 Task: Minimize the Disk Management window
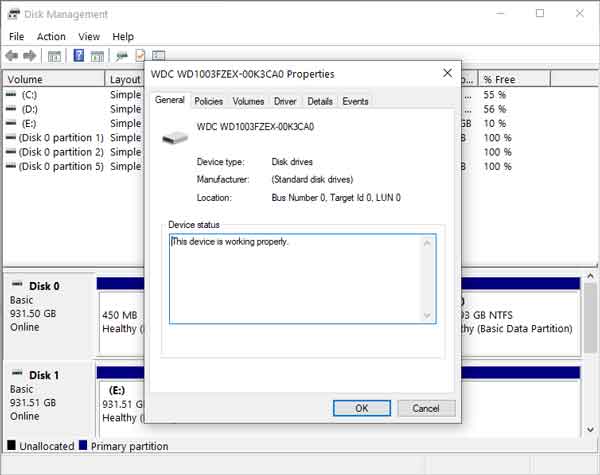click(x=500, y=14)
